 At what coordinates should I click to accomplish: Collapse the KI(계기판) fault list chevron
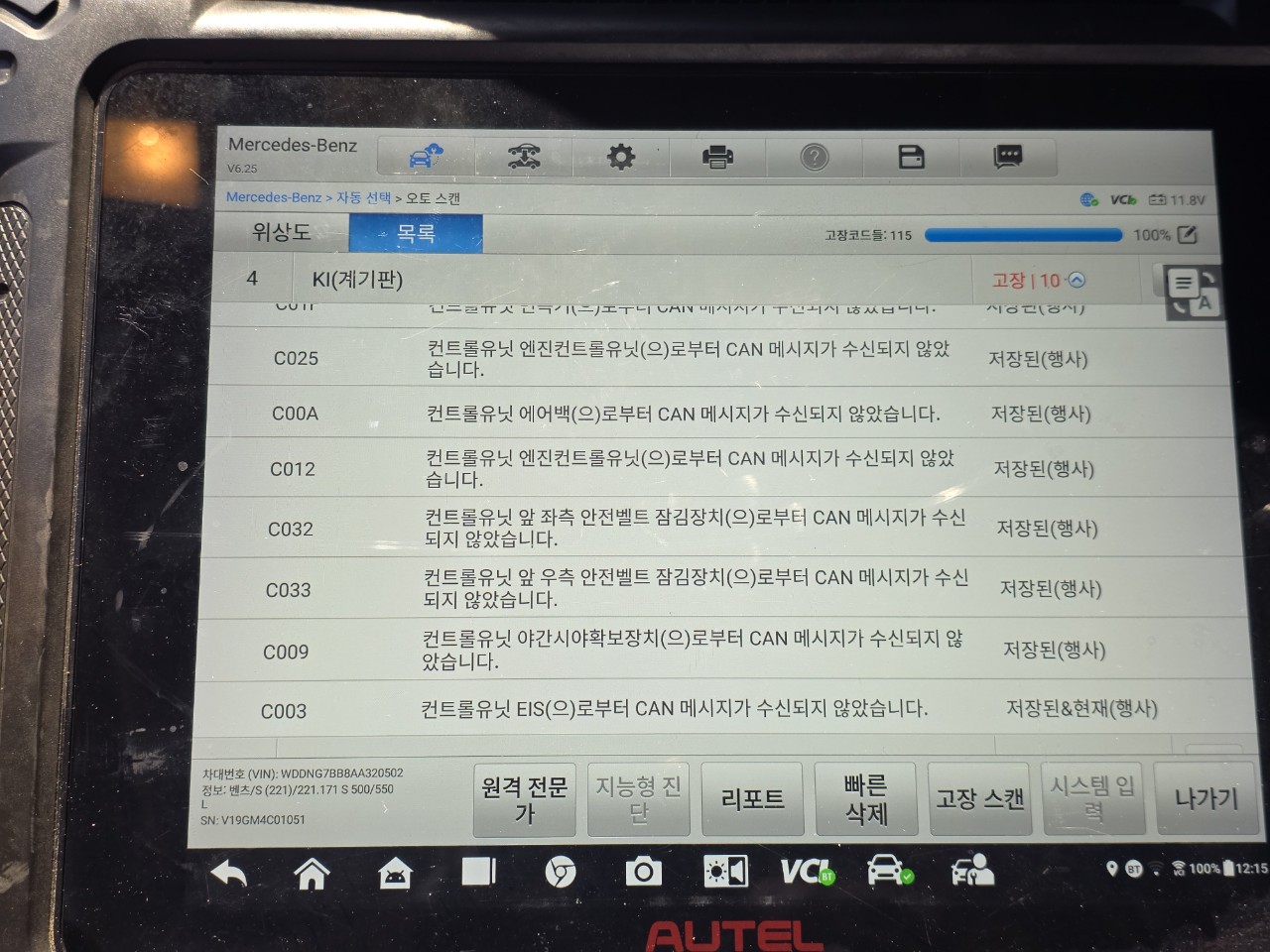(x=1078, y=281)
